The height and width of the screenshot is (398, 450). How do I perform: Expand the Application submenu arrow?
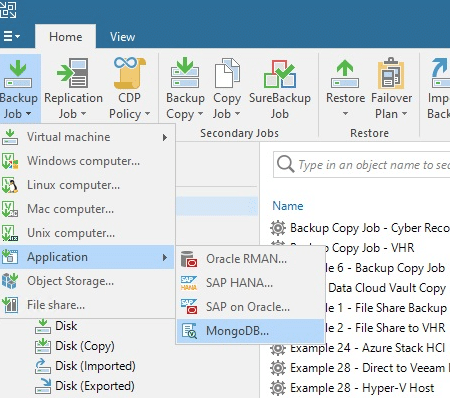coord(165,257)
